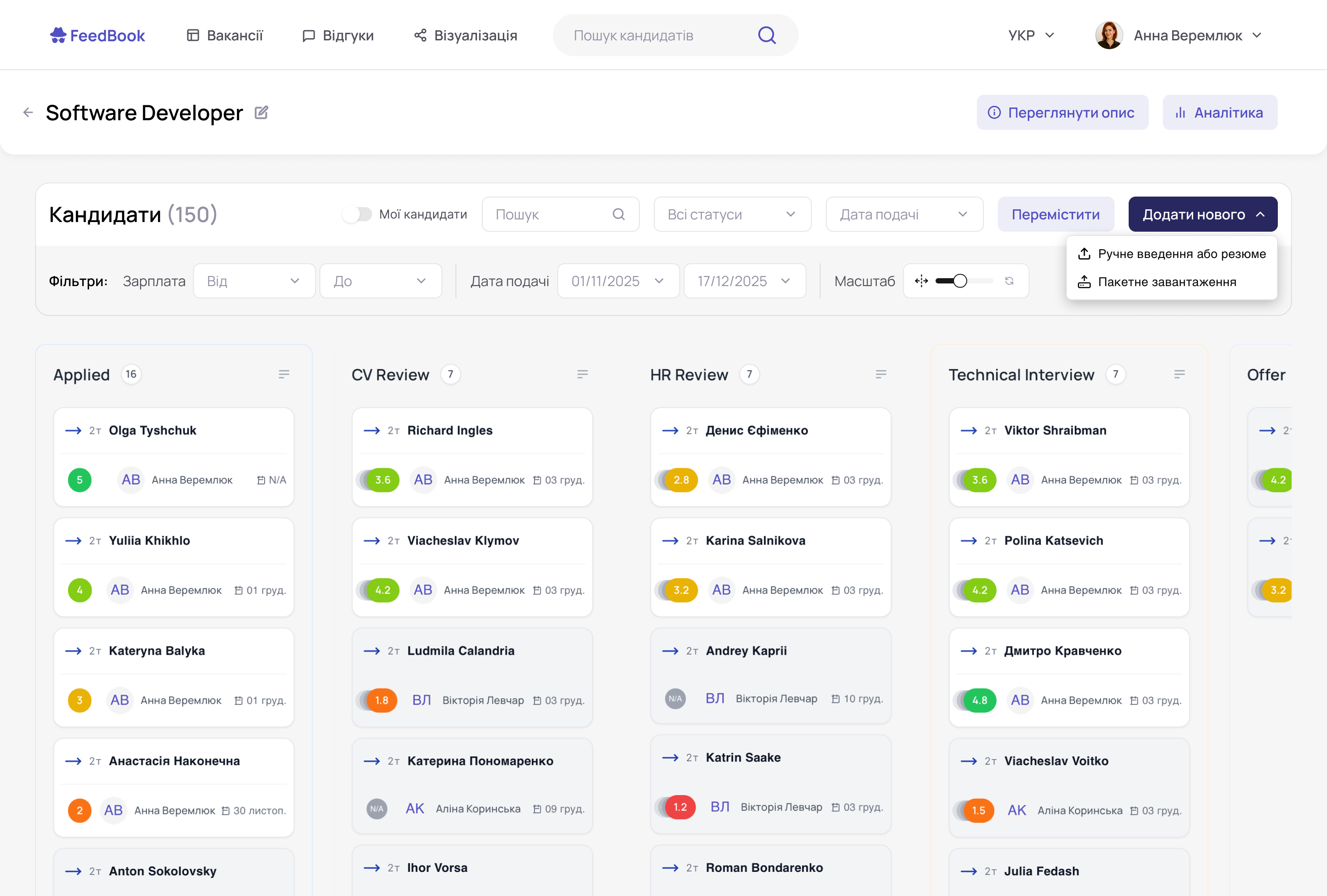Viewport: 1327px width, 896px height.
Task: Click the reset icon next to Масштаб slider
Action: coord(1010,281)
